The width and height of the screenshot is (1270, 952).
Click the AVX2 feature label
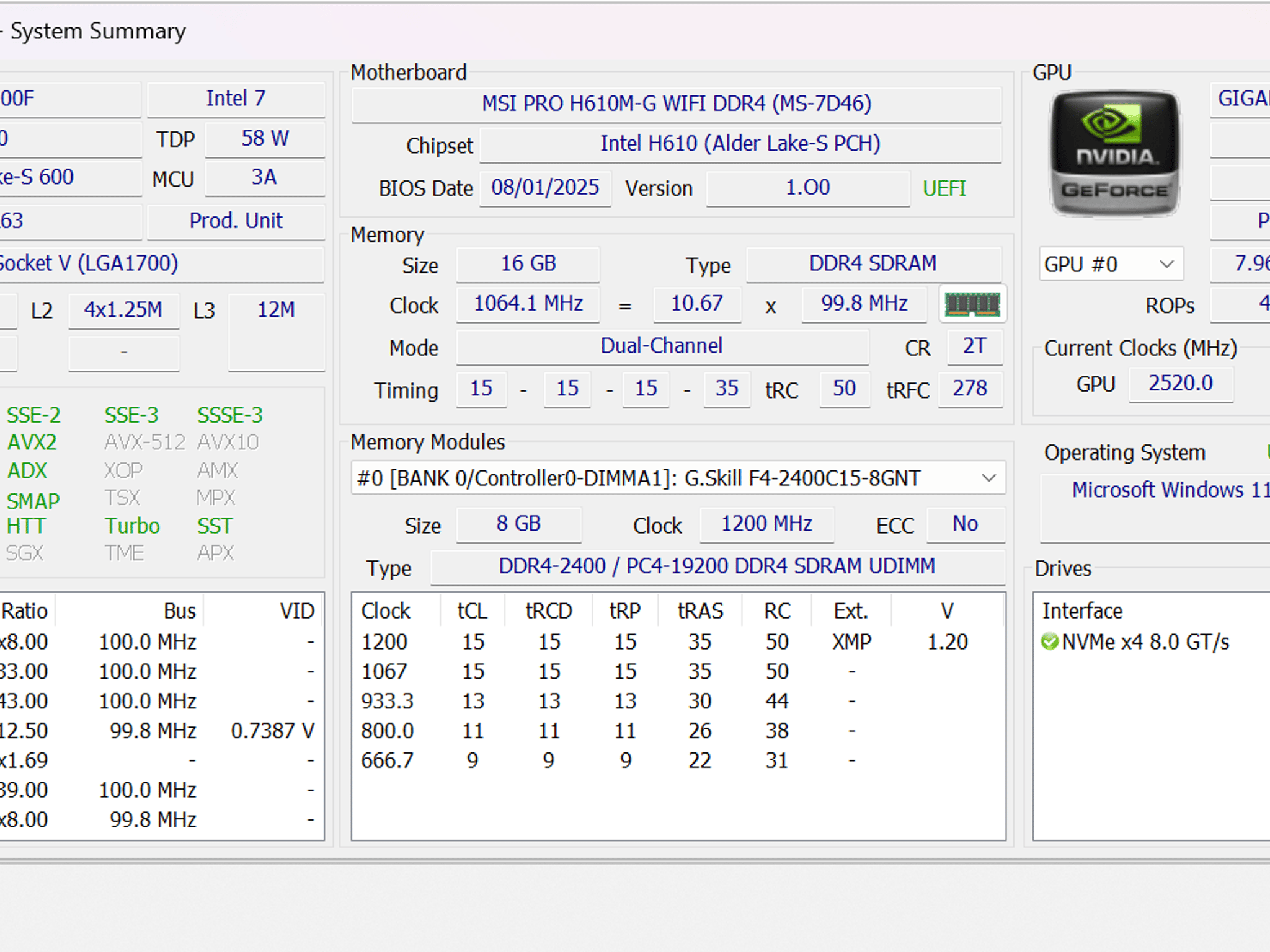[32, 443]
